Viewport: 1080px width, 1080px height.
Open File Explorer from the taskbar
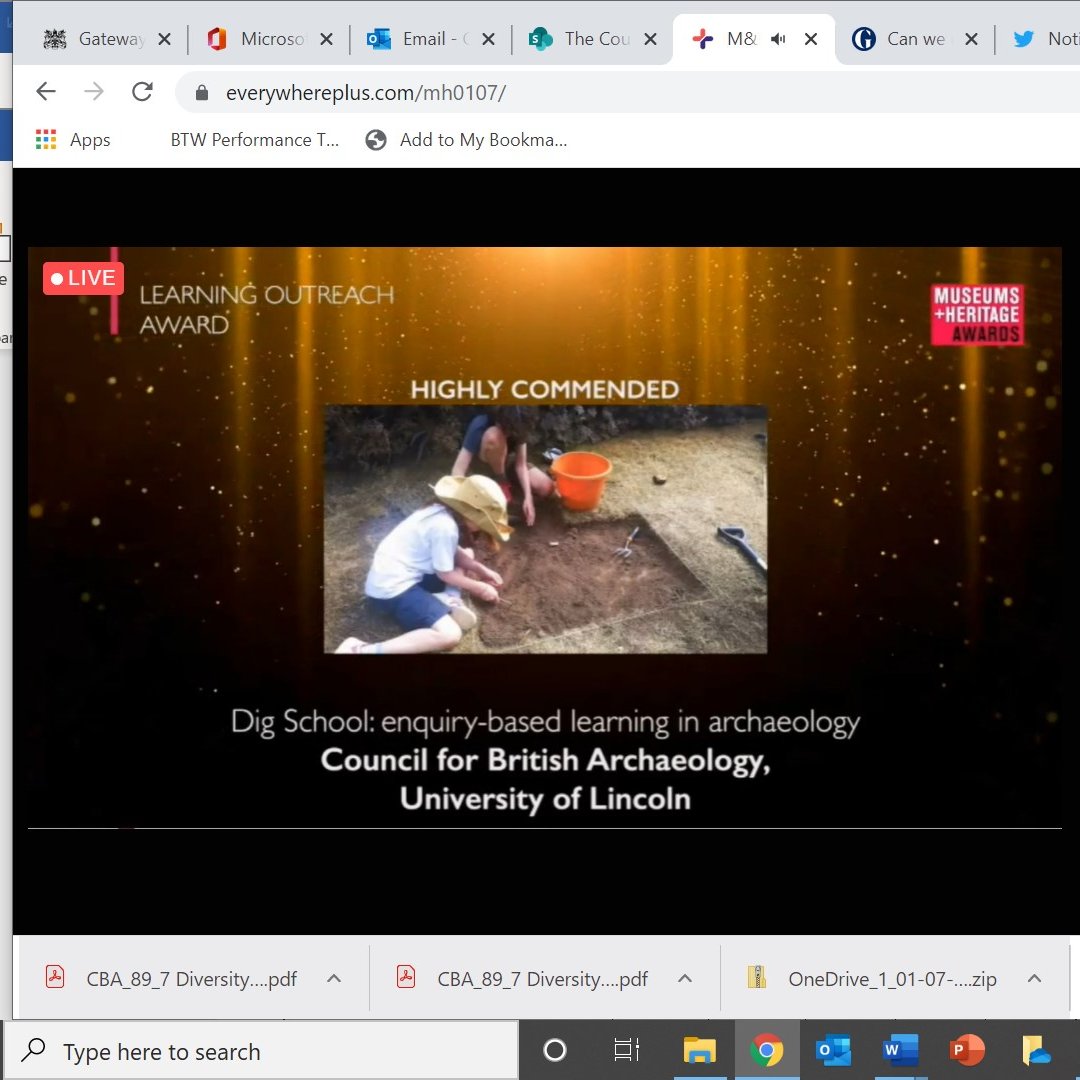click(700, 1051)
